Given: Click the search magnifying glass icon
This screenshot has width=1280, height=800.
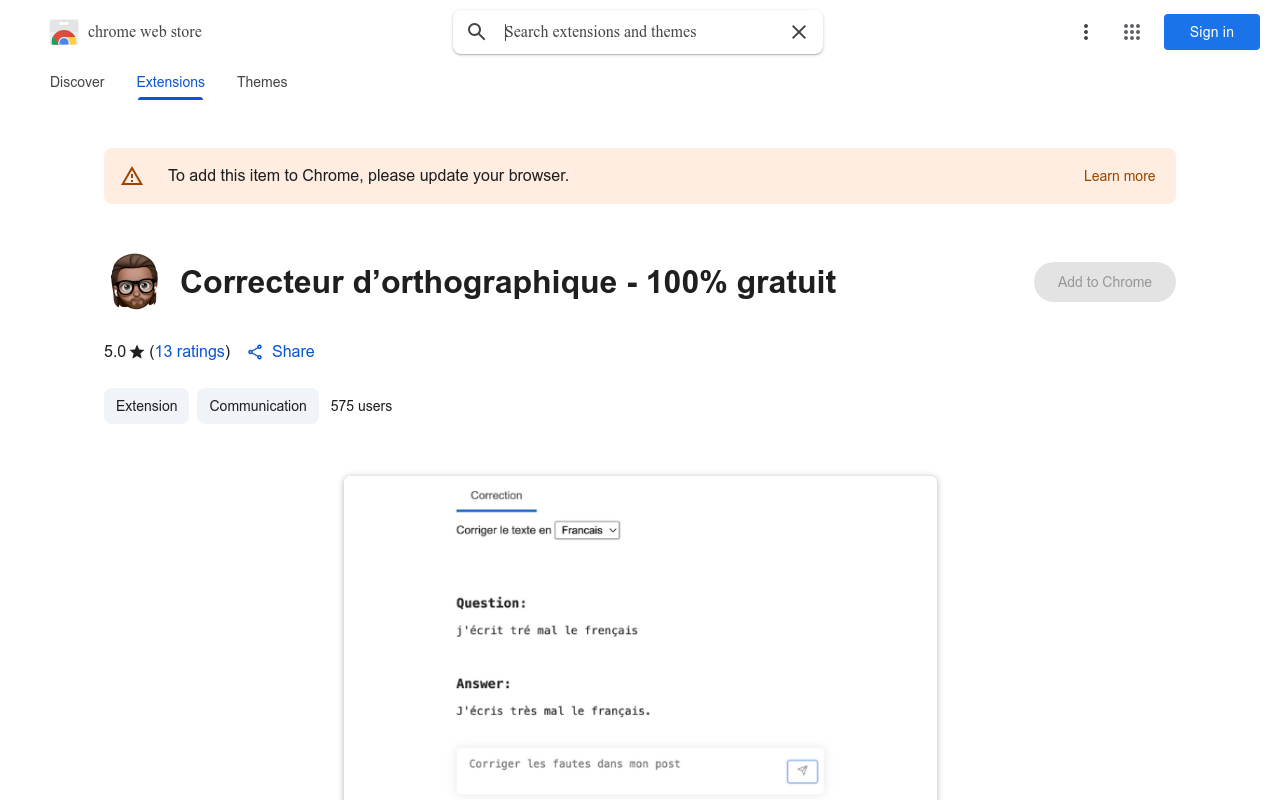Looking at the screenshot, I should point(476,31).
